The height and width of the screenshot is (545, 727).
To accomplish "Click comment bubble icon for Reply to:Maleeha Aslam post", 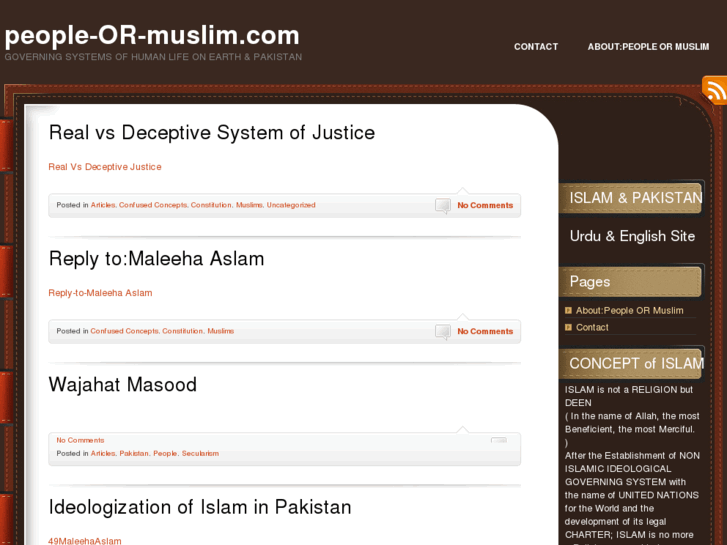I will 443,332.
